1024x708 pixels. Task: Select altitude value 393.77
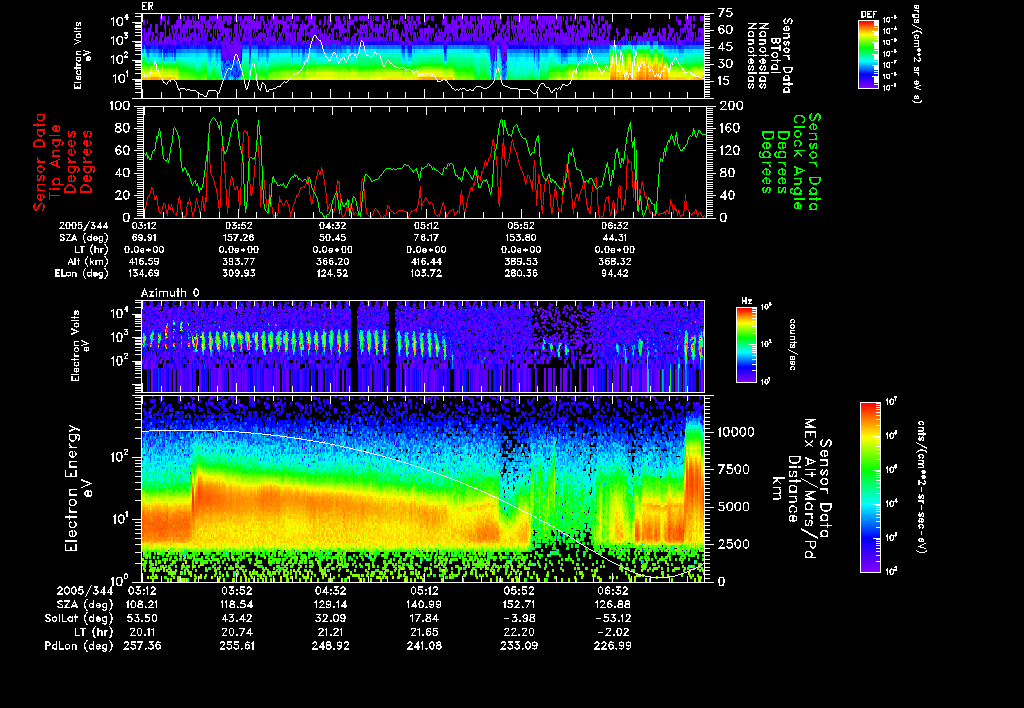(238, 261)
